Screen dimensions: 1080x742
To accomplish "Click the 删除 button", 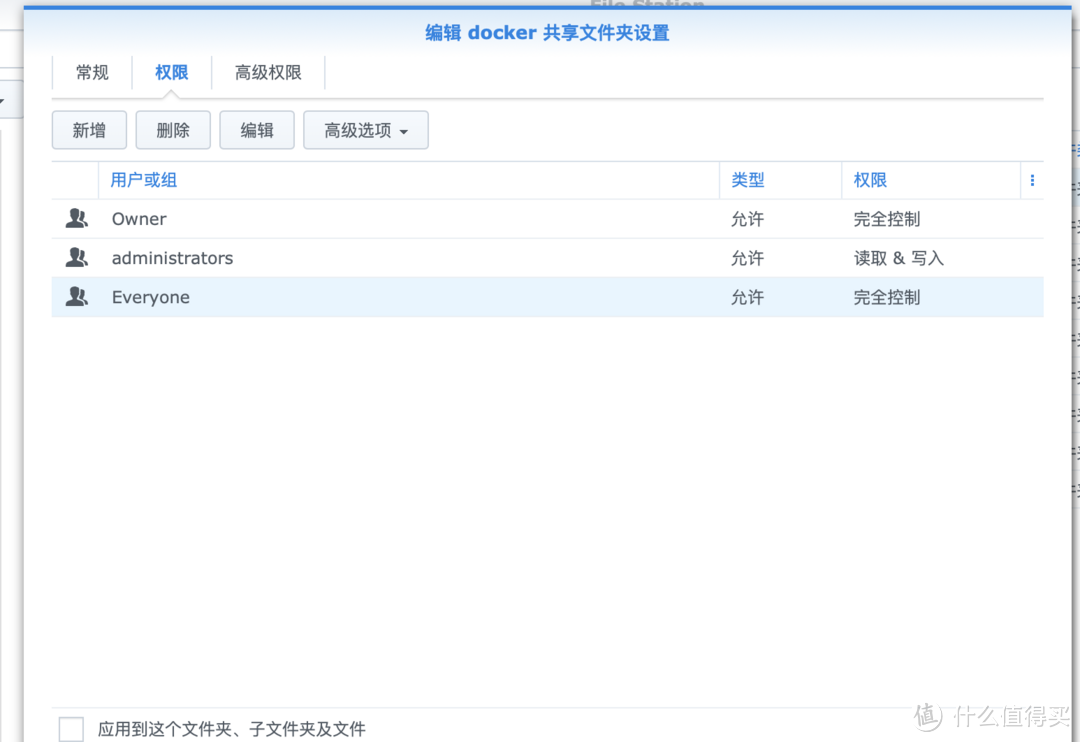I will [x=172, y=130].
